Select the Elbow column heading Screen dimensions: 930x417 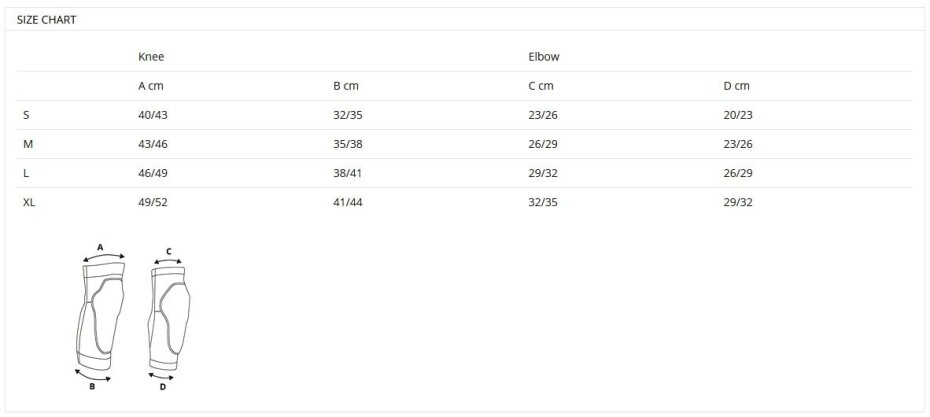click(544, 57)
